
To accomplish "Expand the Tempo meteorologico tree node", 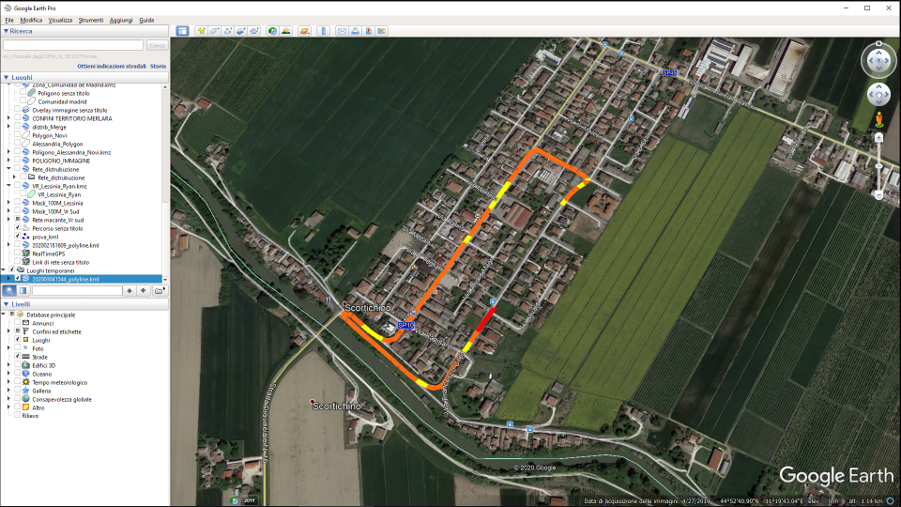I will point(9,382).
